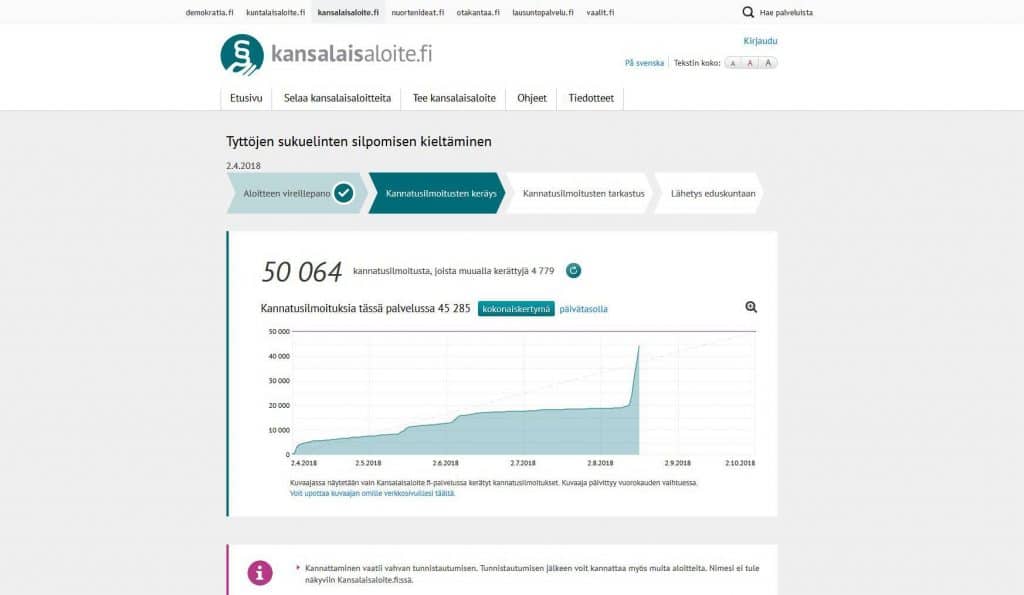Refresh the support count with reload icon

[x=573, y=270]
